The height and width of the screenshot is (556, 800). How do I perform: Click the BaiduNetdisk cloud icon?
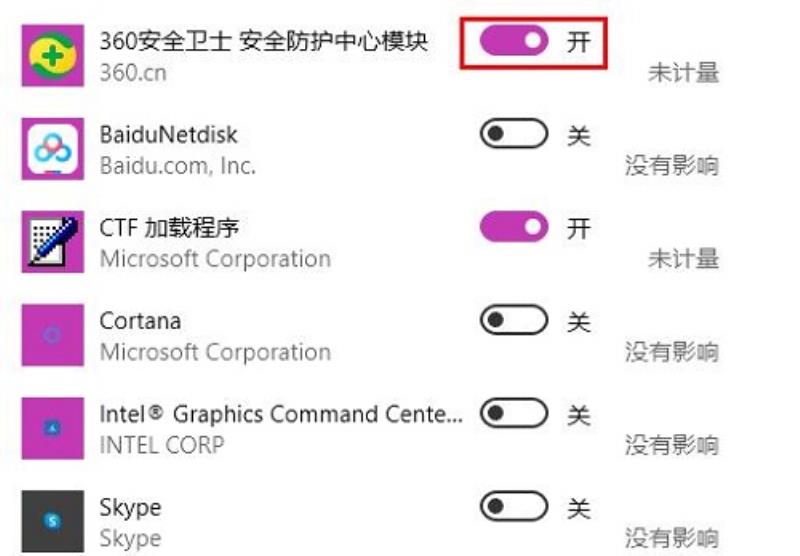point(53,148)
